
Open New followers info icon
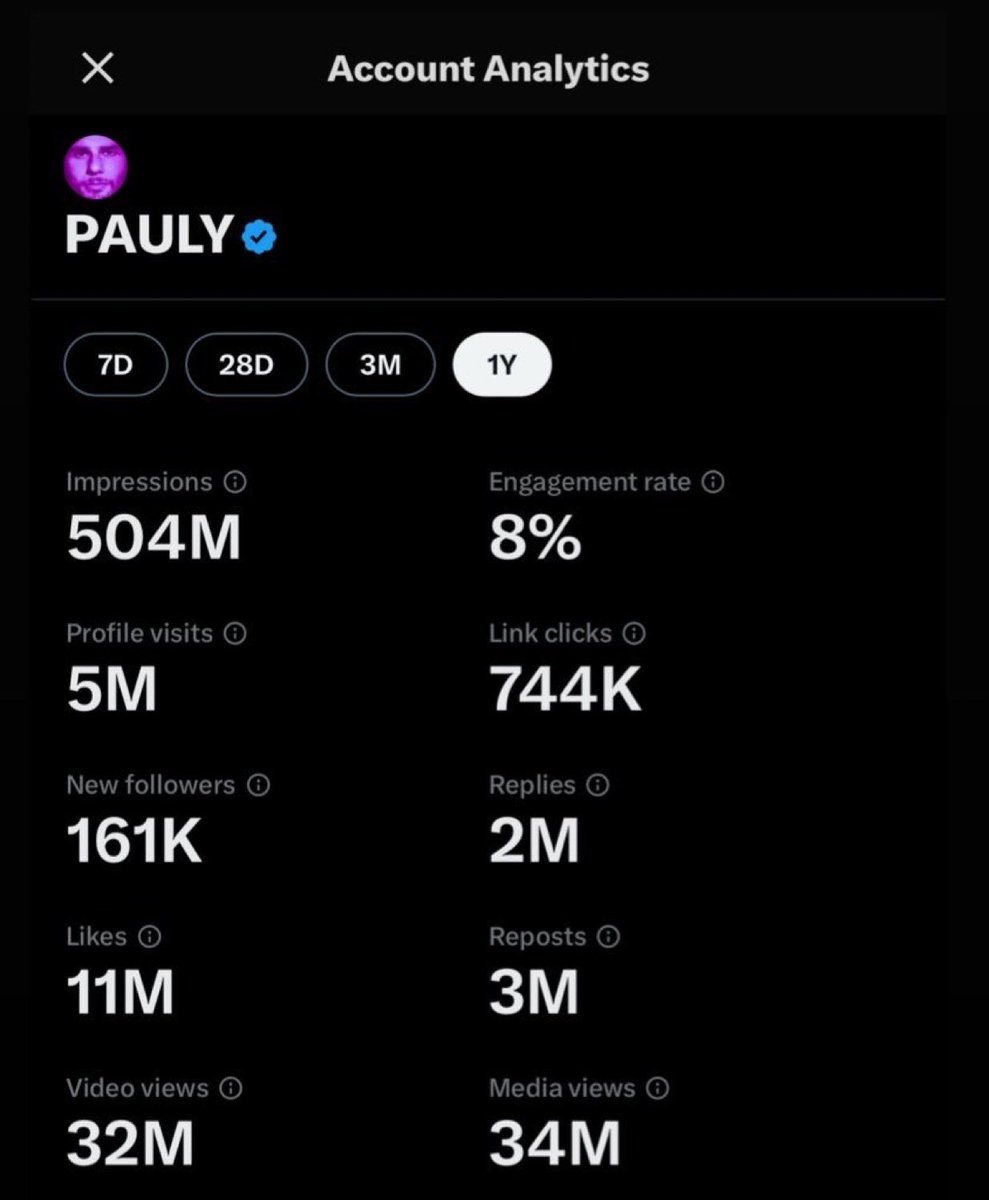pos(258,786)
